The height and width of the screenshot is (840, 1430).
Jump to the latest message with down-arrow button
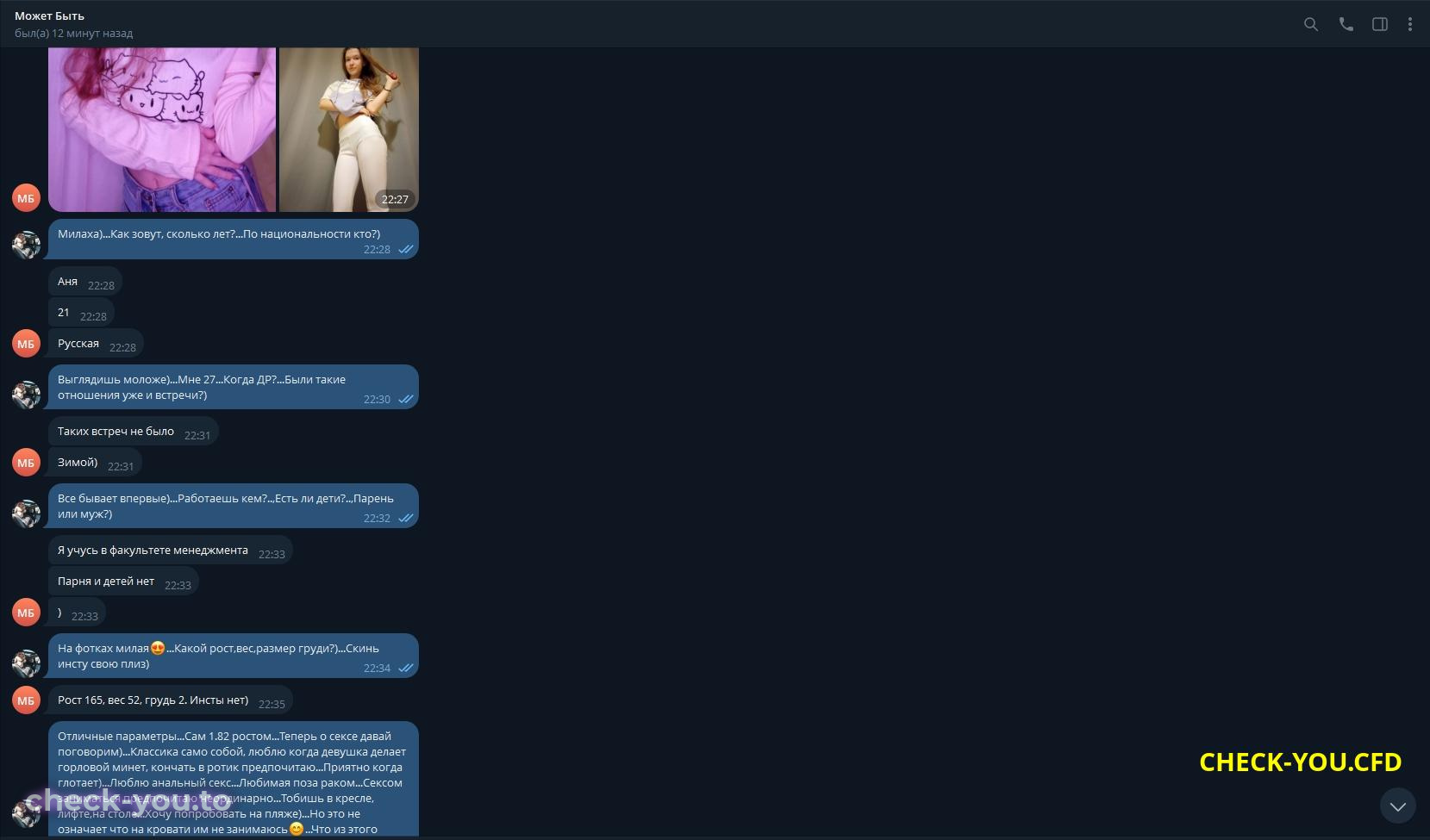coord(1398,806)
